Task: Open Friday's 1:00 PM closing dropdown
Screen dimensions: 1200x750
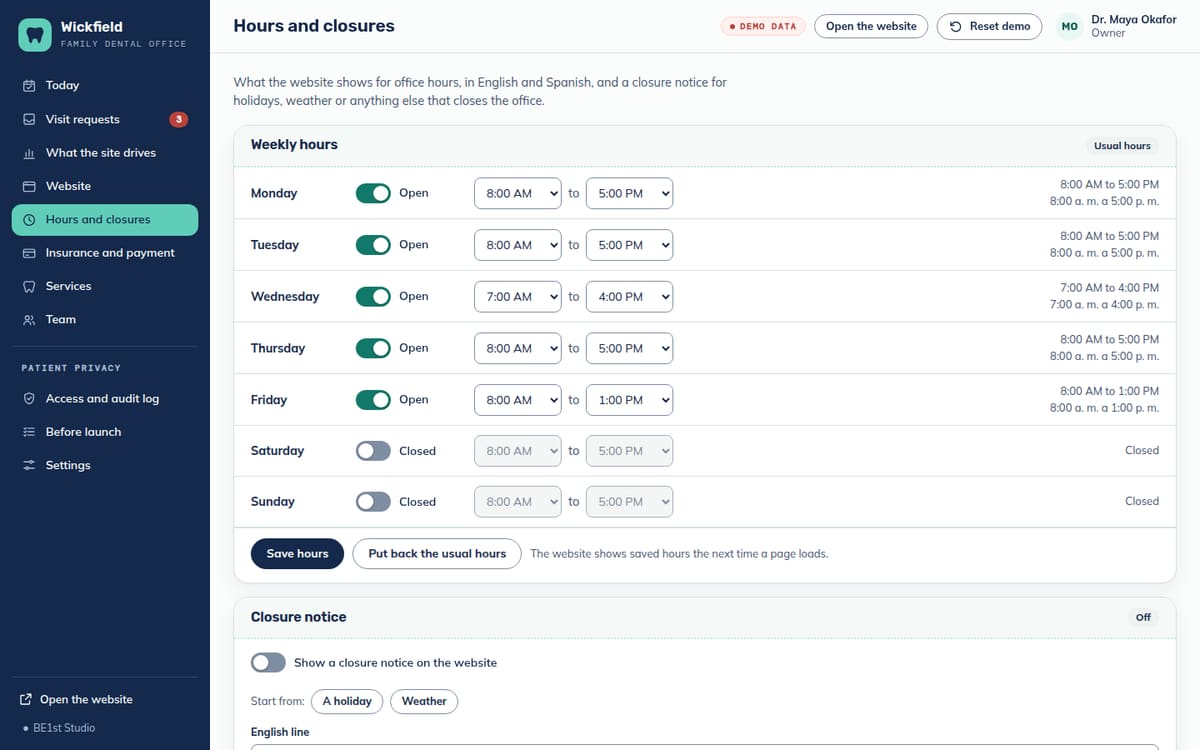Action: [x=630, y=400]
